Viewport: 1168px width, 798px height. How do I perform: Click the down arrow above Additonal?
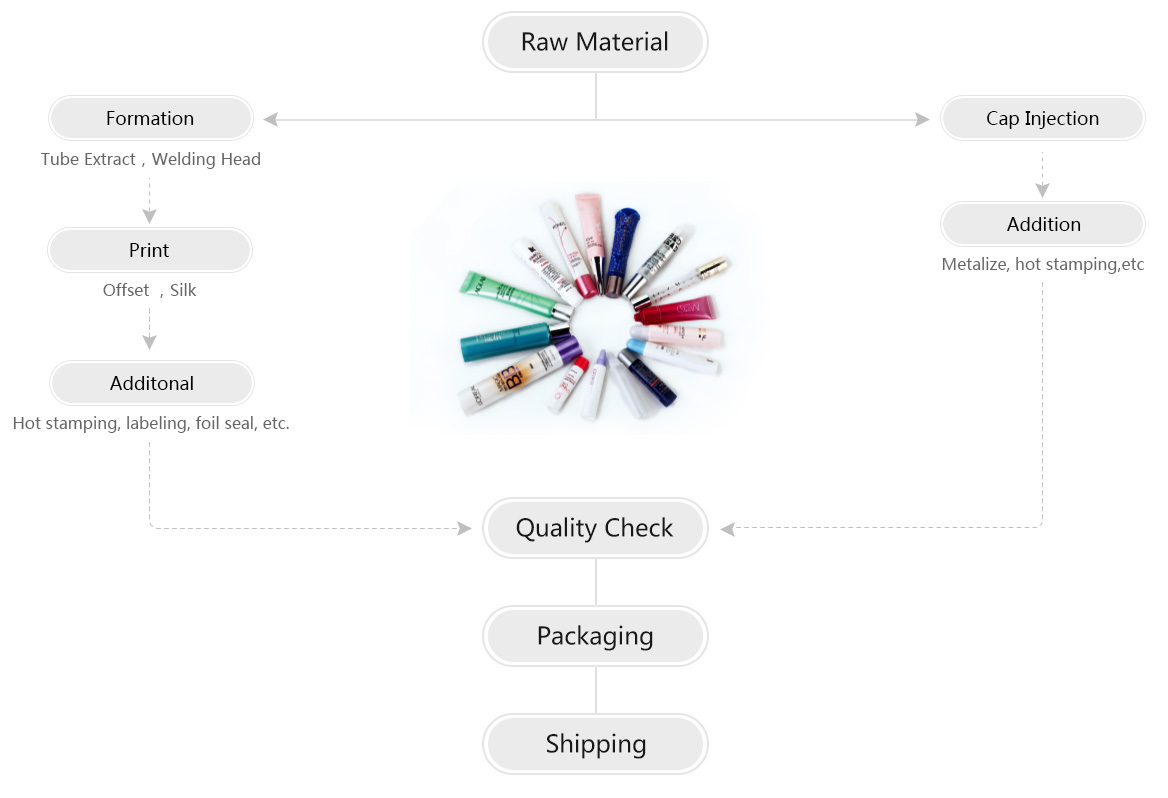tap(150, 341)
